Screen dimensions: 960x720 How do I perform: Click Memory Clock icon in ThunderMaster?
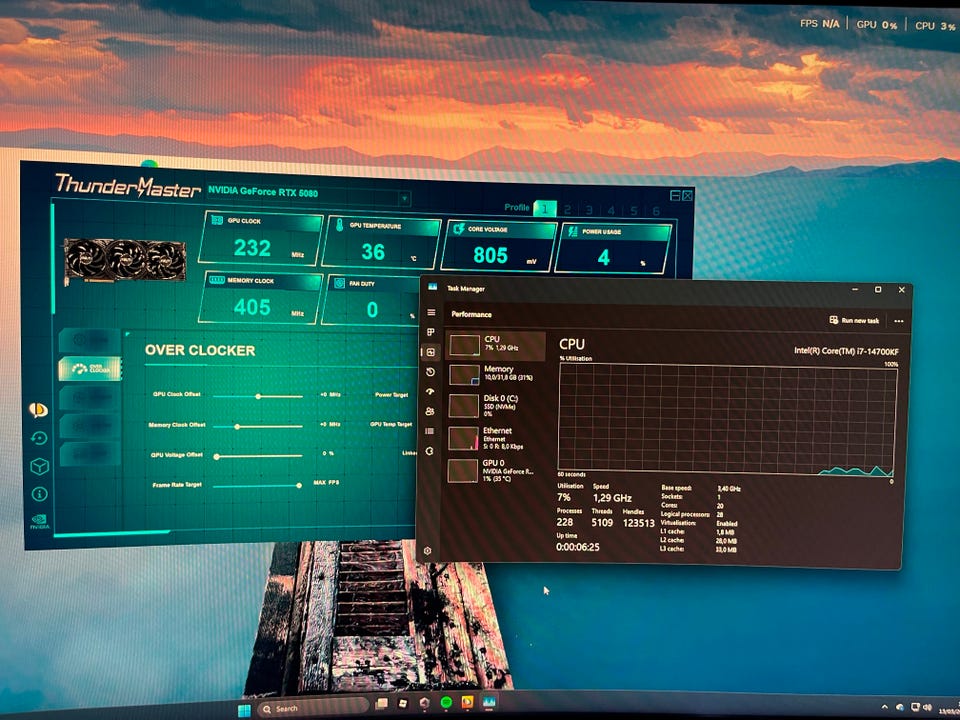point(217,280)
